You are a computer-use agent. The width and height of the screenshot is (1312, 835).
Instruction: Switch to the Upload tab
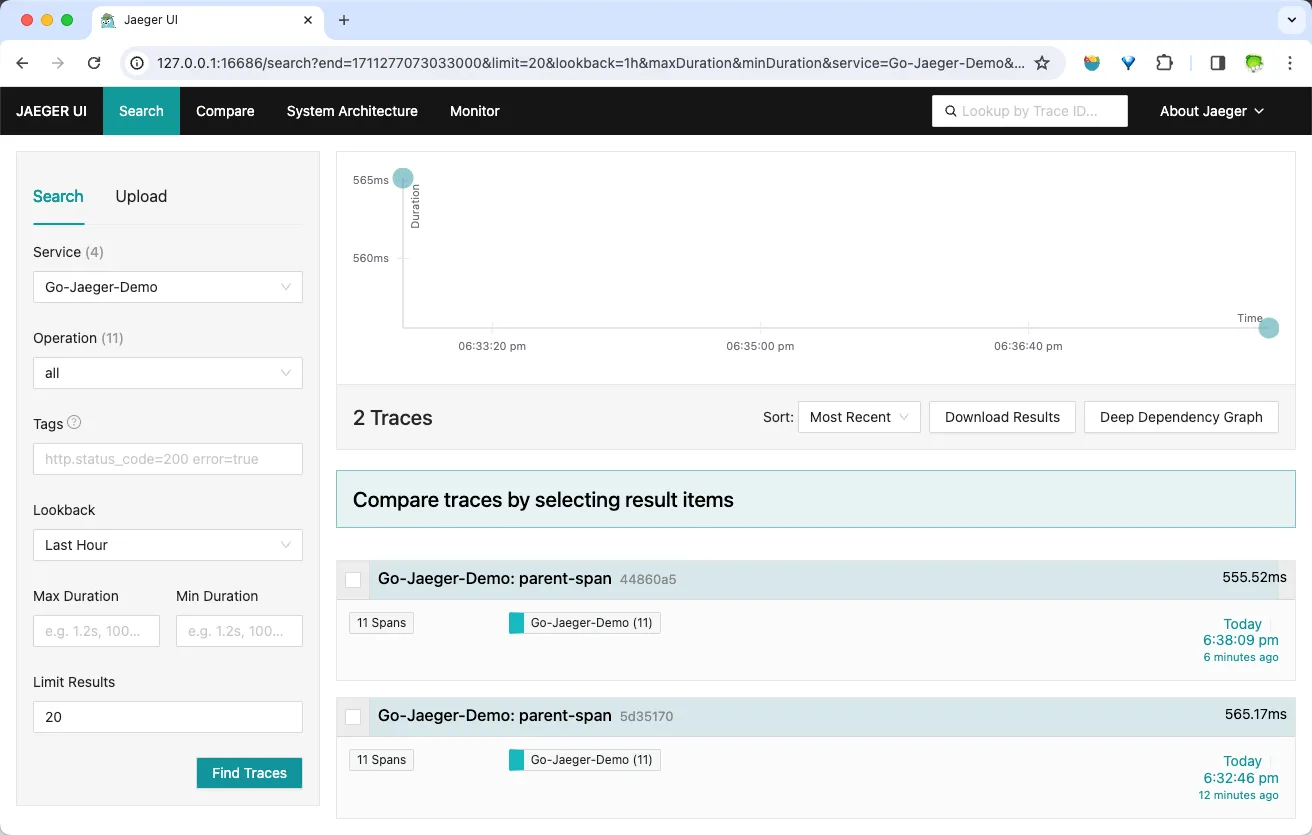coord(141,196)
